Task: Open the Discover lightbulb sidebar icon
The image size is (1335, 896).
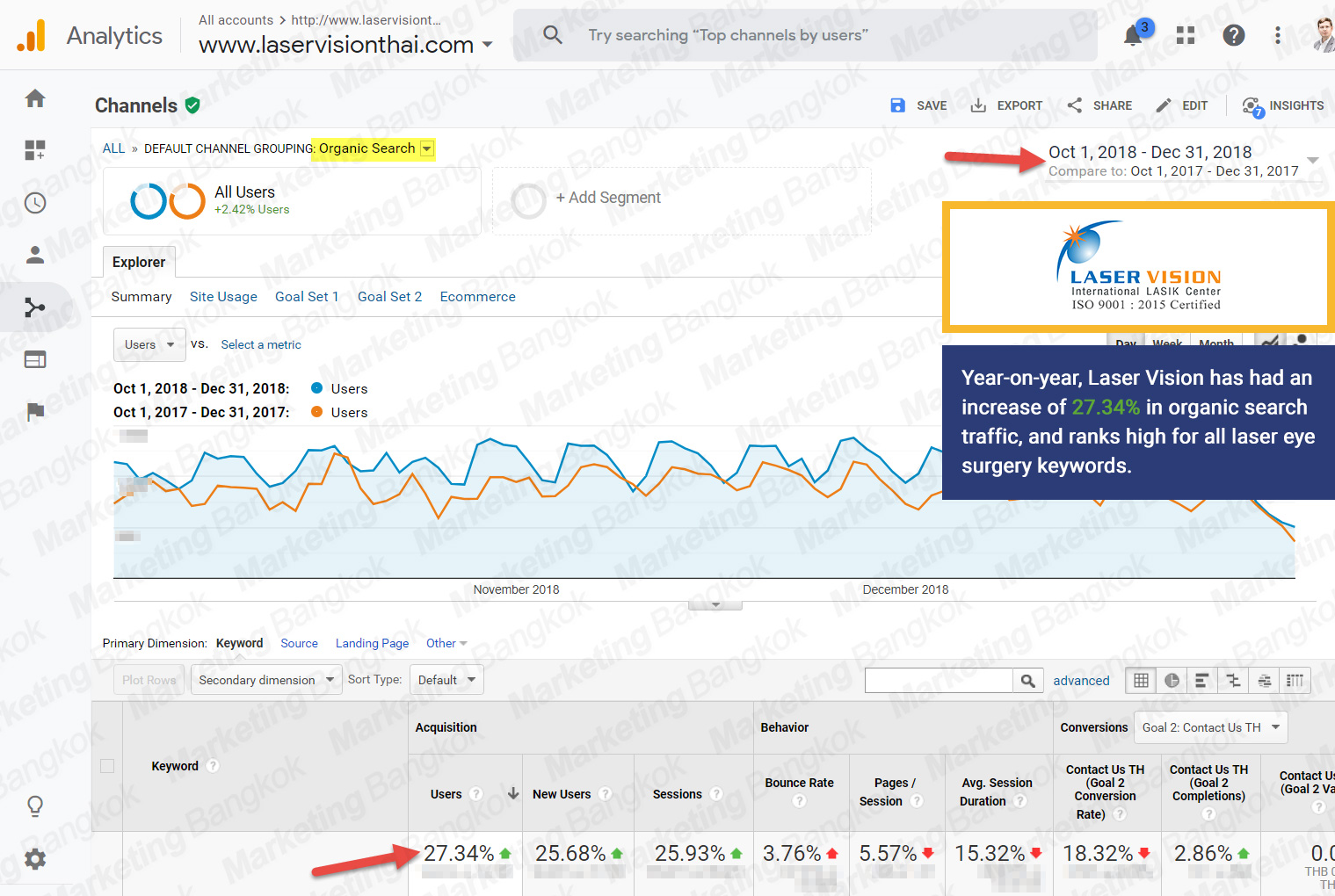Action: 35,806
